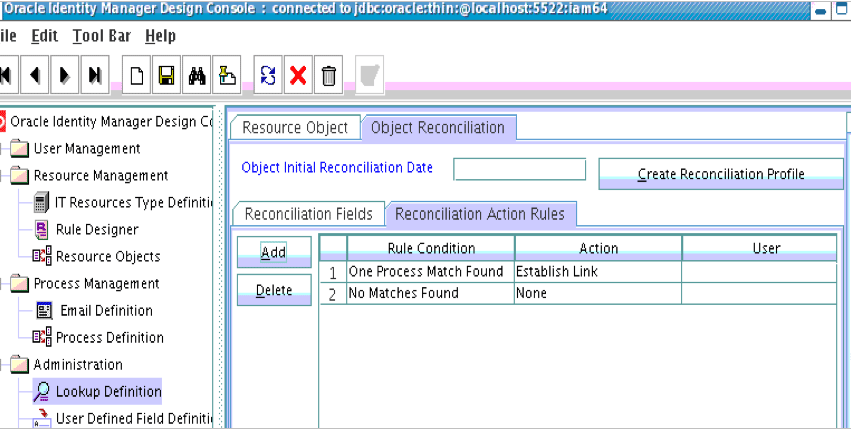Viewport: 851px width, 429px height.
Task: Click the None action cell
Action: [x=598, y=293]
